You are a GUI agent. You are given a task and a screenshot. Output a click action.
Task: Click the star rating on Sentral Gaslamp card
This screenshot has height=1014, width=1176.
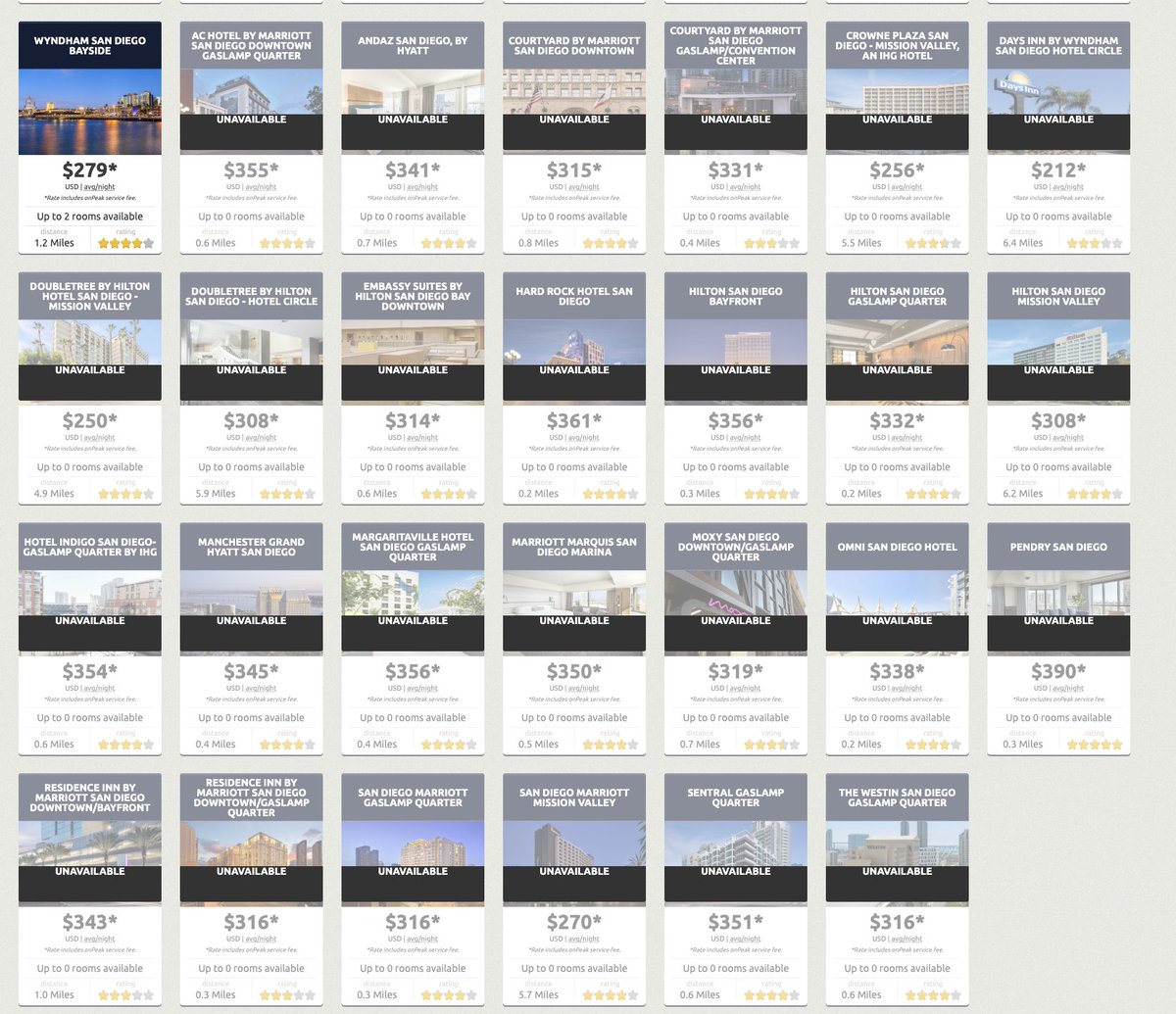pyautogui.click(x=771, y=995)
